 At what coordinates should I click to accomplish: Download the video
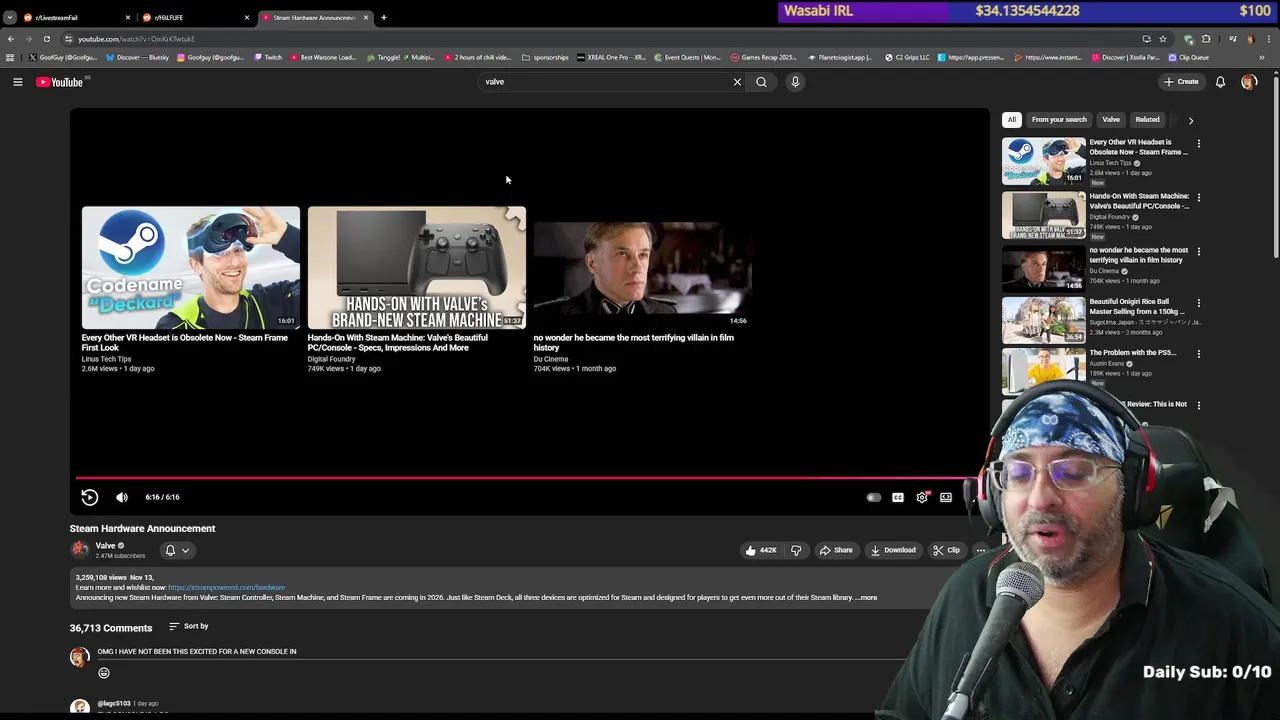pos(893,550)
